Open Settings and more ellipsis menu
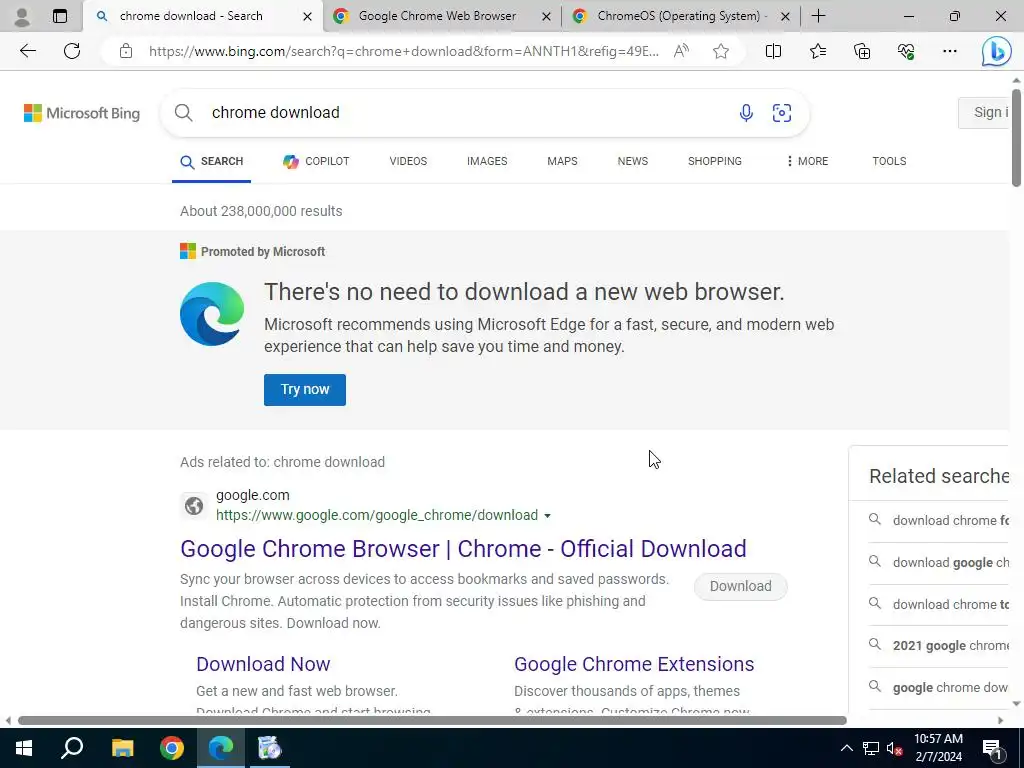1024x768 pixels. (950, 51)
